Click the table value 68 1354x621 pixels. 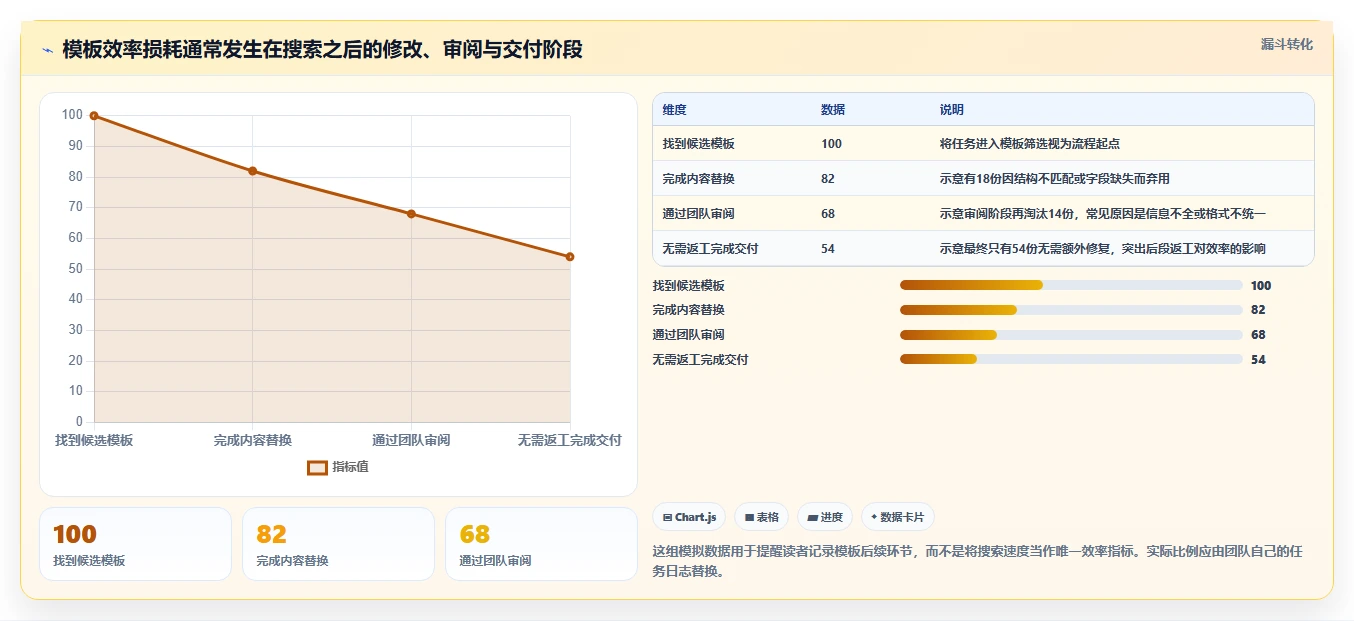pos(827,214)
